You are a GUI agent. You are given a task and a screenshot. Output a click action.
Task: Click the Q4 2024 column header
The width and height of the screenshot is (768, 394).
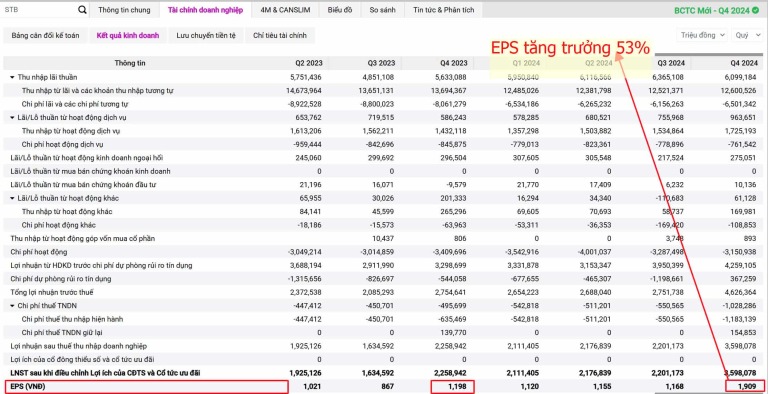(744, 63)
